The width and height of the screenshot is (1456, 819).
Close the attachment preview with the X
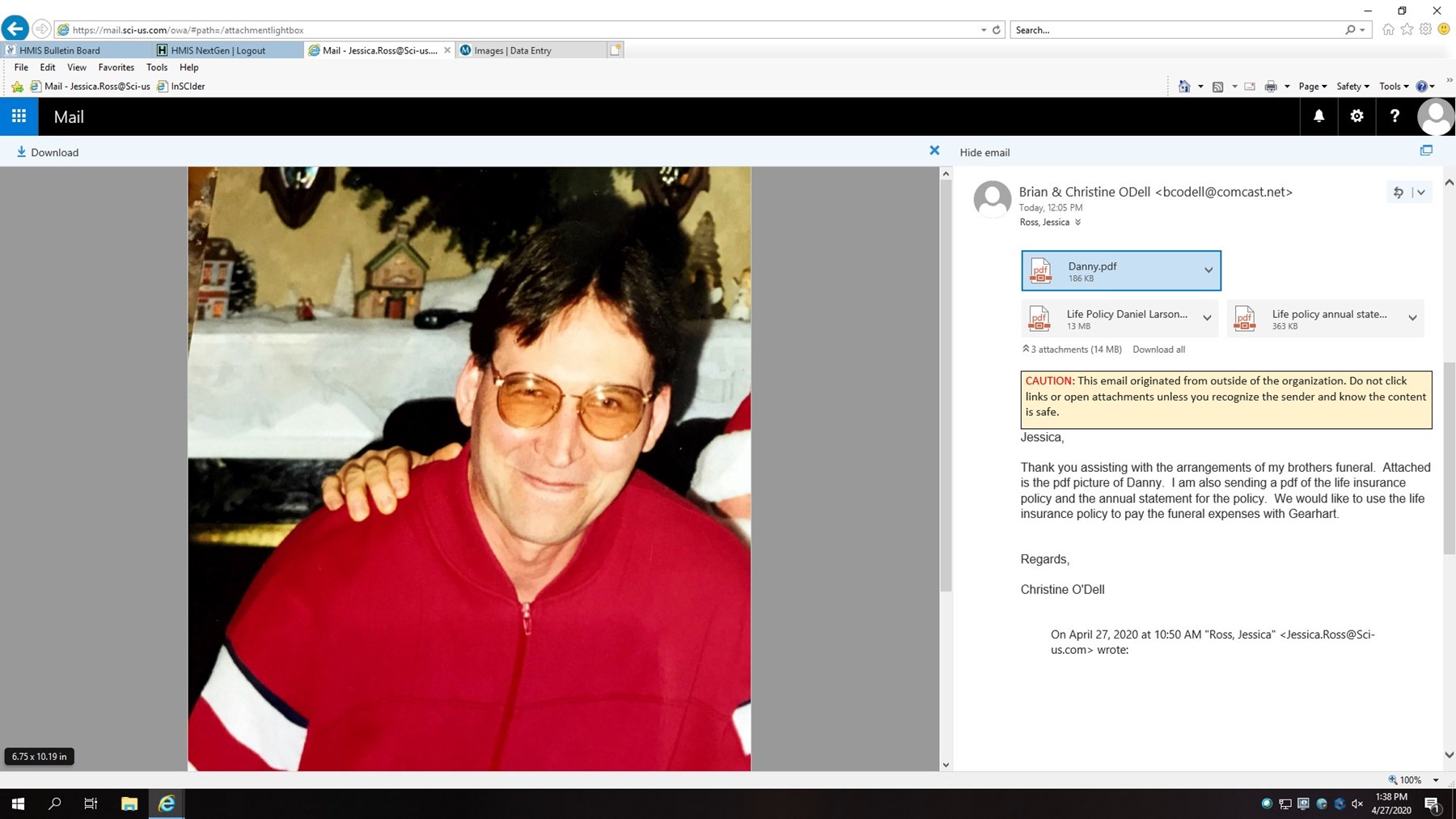click(934, 150)
